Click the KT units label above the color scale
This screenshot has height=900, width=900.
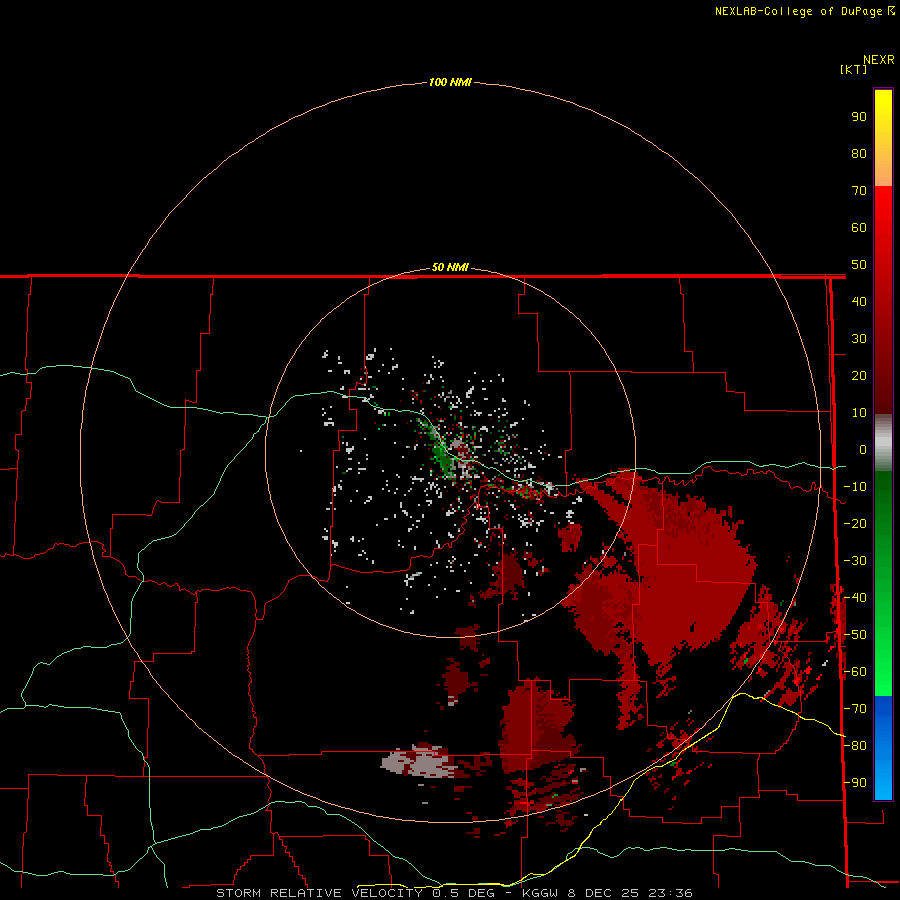853,69
